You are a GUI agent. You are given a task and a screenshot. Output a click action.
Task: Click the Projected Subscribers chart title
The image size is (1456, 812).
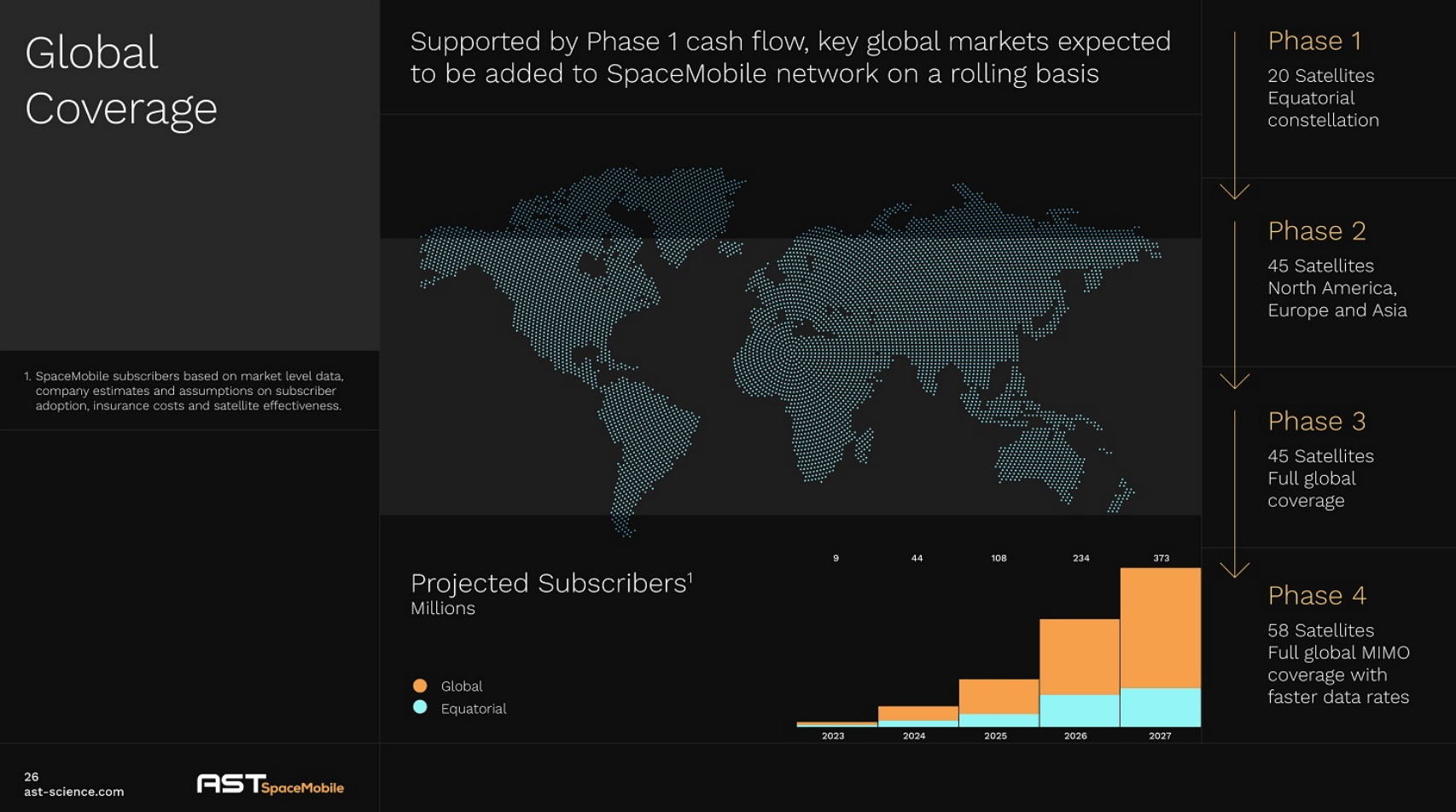click(550, 583)
